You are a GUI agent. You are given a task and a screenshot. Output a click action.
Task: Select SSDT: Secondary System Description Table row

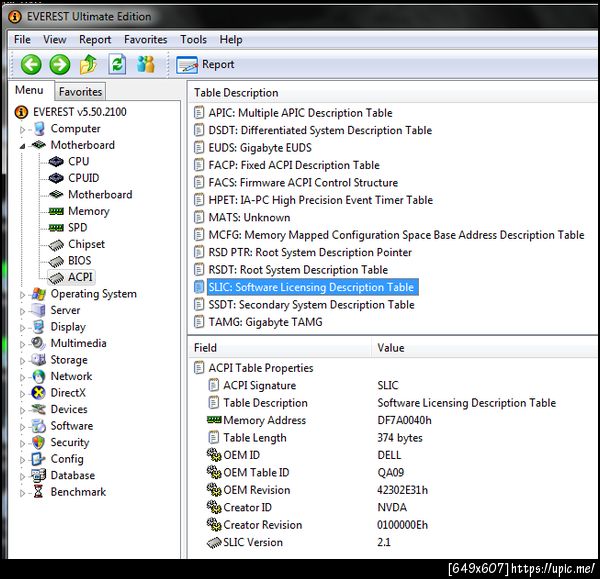(304, 305)
